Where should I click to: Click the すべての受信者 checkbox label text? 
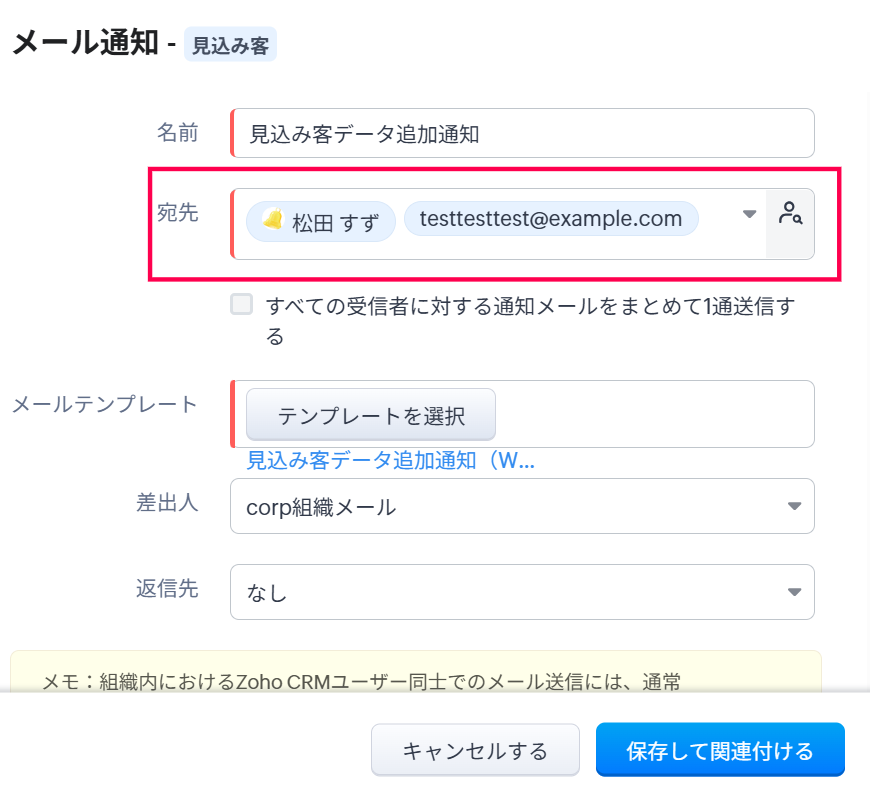(x=530, y=306)
